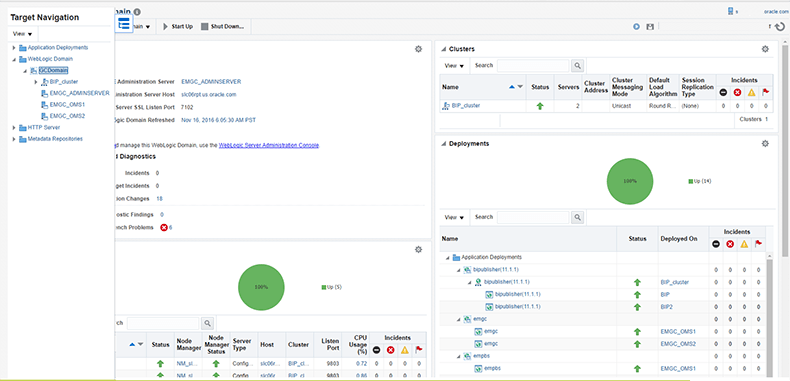
Task: Open the EMGC_ADMINSERVER administration server link
Action: tap(211, 82)
